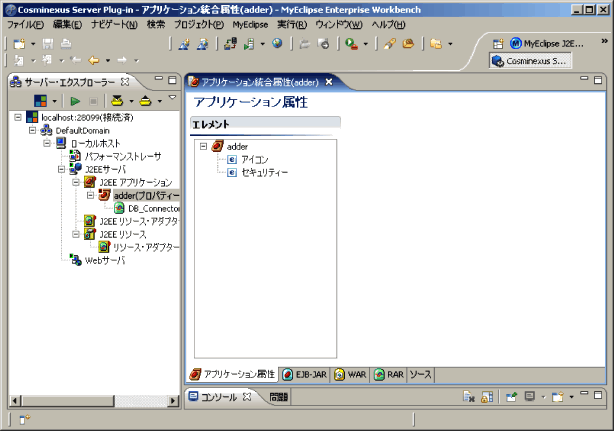
Task: Click the back navigation yellow arrow
Action: click(x=94, y=60)
